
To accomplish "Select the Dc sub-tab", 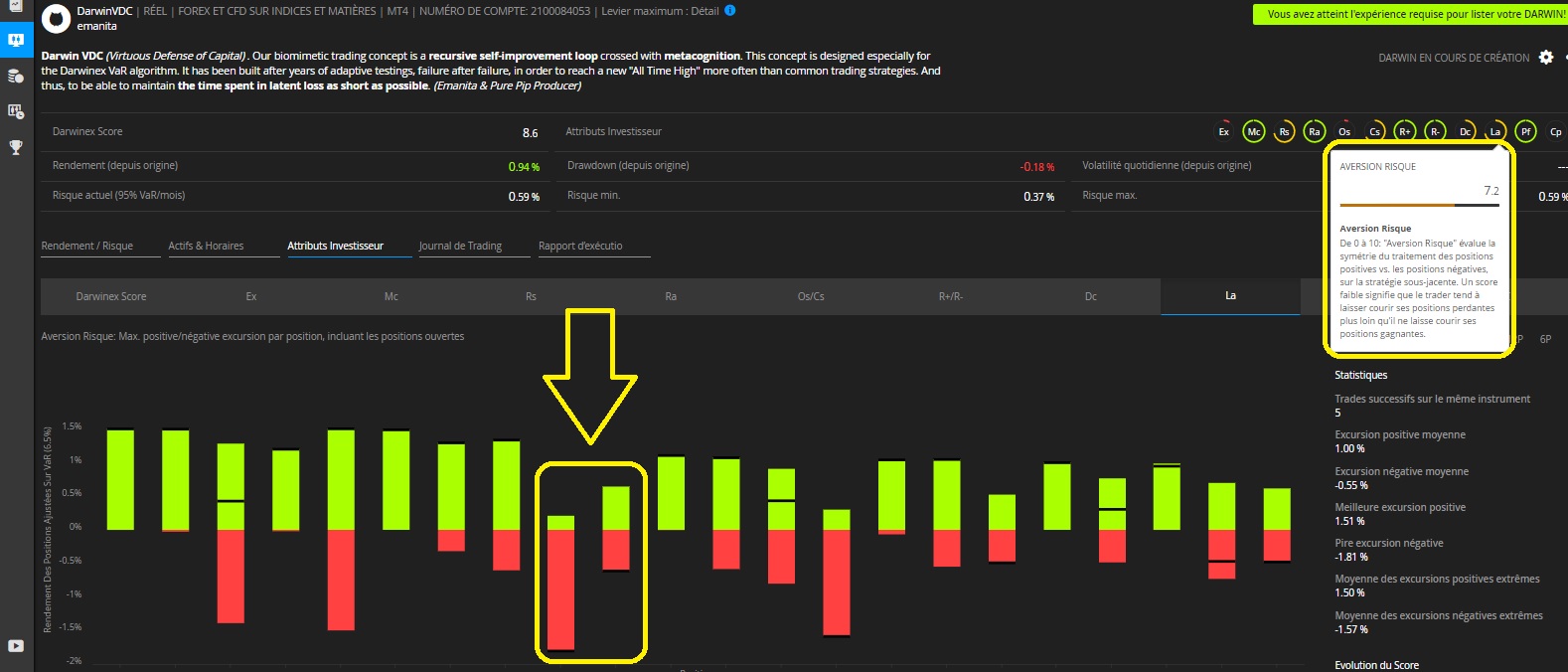I will tap(1091, 296).
